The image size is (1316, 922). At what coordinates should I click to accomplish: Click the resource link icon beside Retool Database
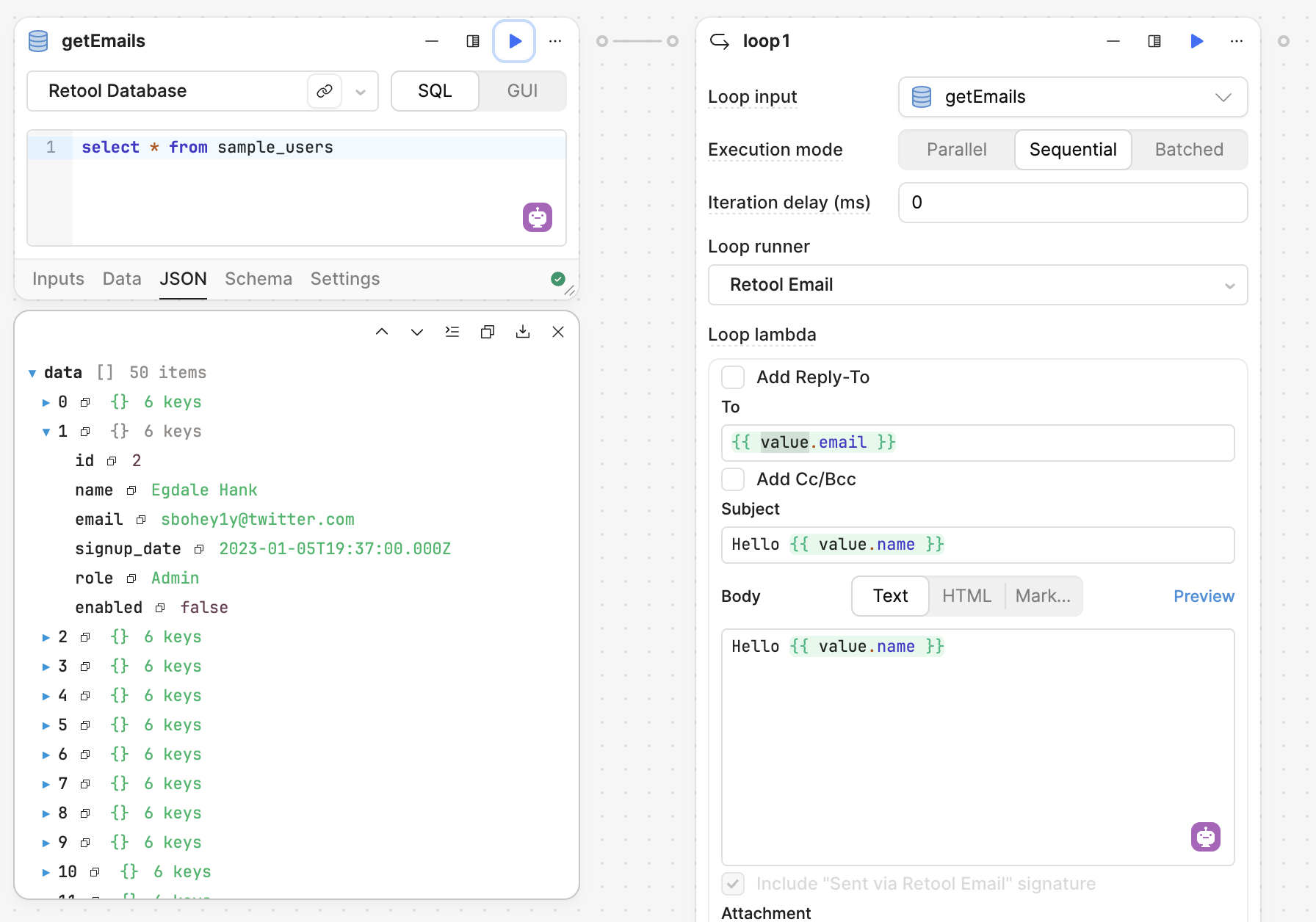pyautogui.click(x=325, y=91)
